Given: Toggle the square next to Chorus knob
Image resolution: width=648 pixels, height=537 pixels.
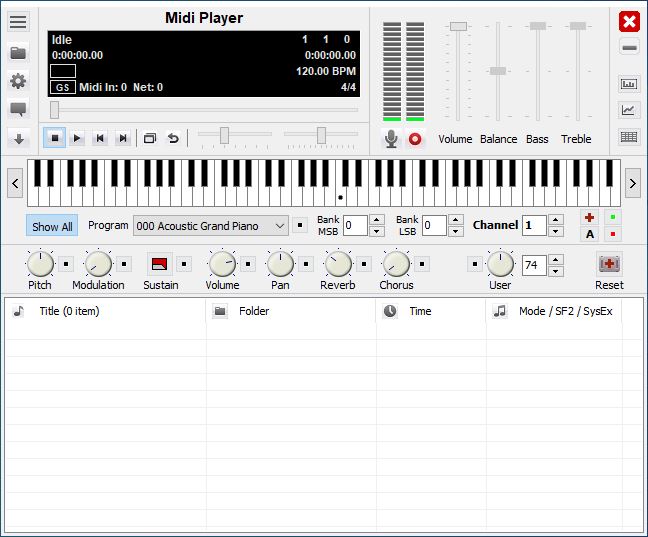Looking at the screenshot, I should click(422, 264).
